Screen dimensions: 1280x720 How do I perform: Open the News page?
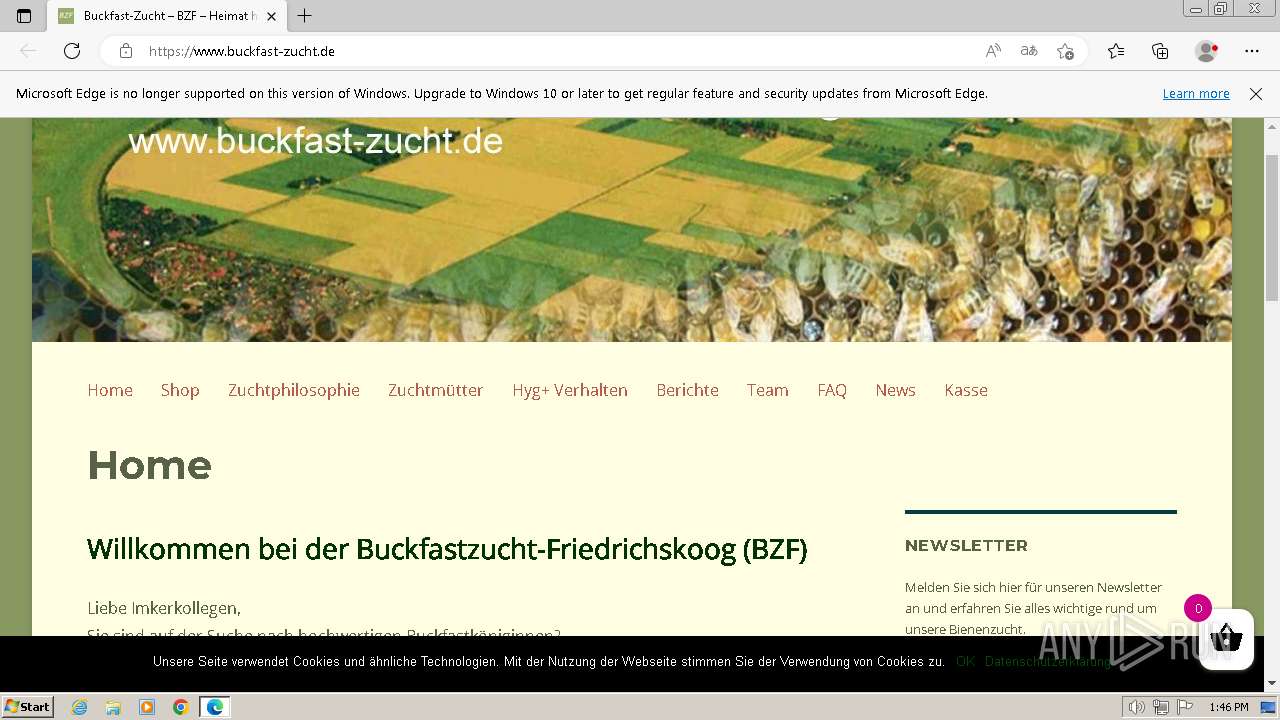pos(895,390)
